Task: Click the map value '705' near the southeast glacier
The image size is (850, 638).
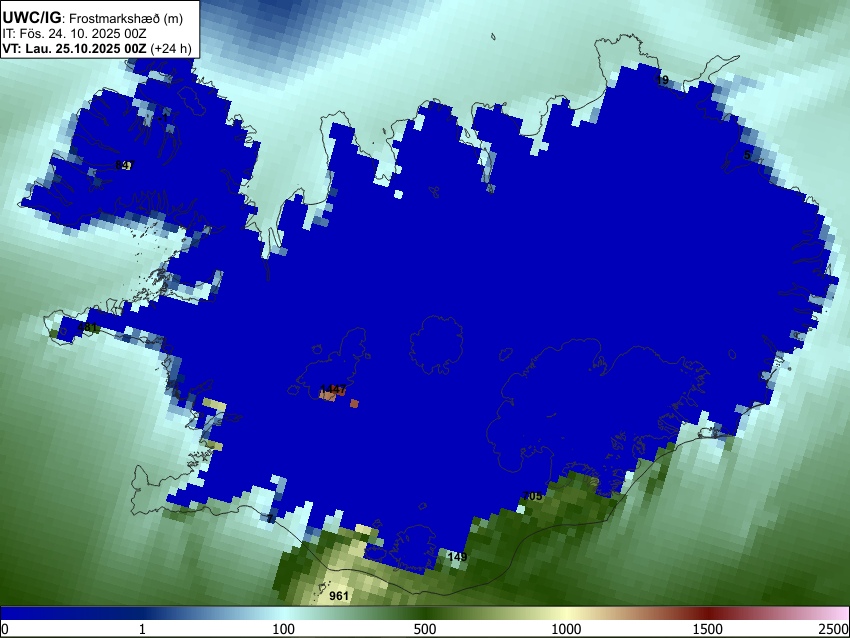Action: tap(532, 496)
